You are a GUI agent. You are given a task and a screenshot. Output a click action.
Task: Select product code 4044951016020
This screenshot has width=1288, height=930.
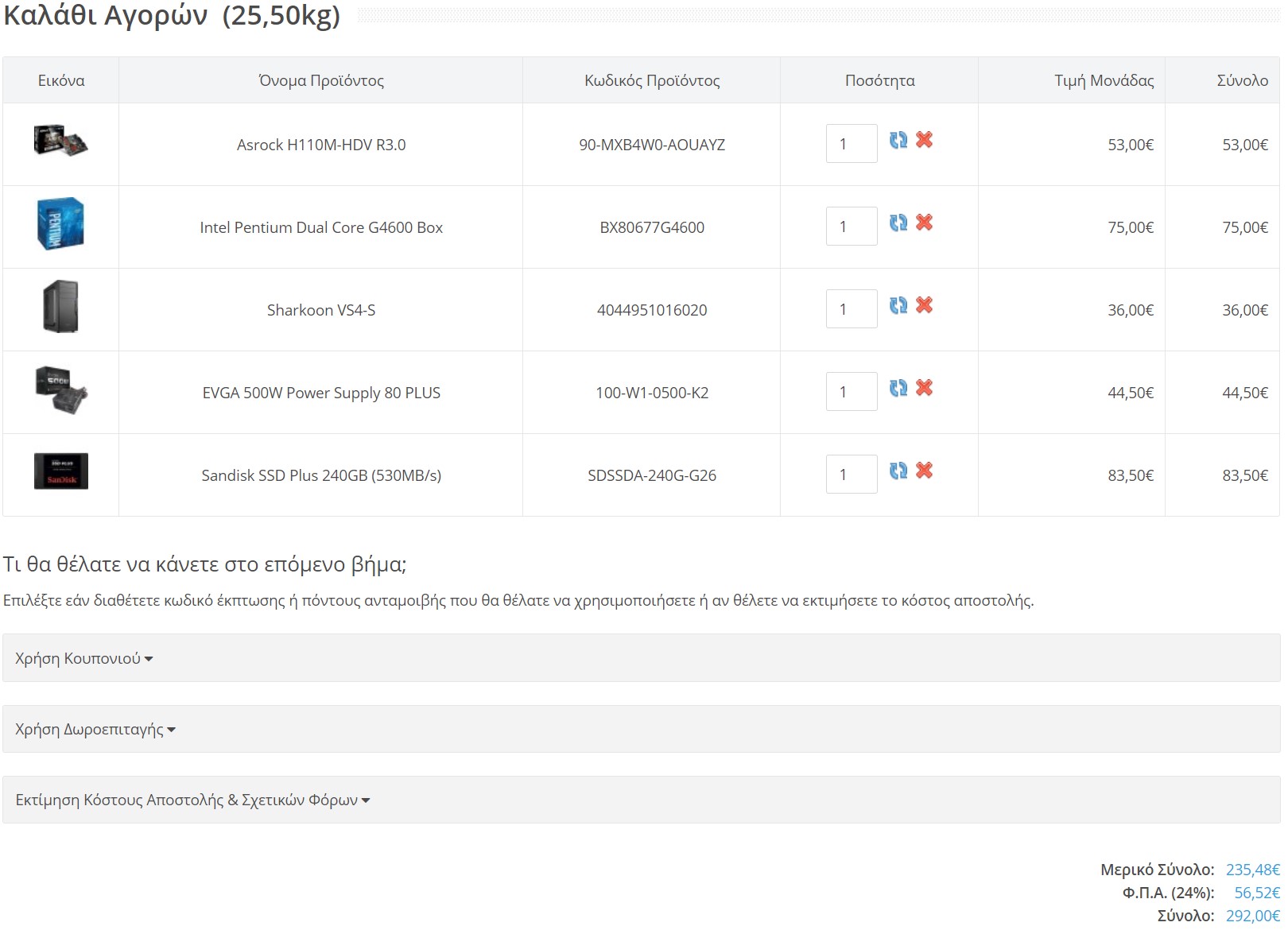point(652,310)
